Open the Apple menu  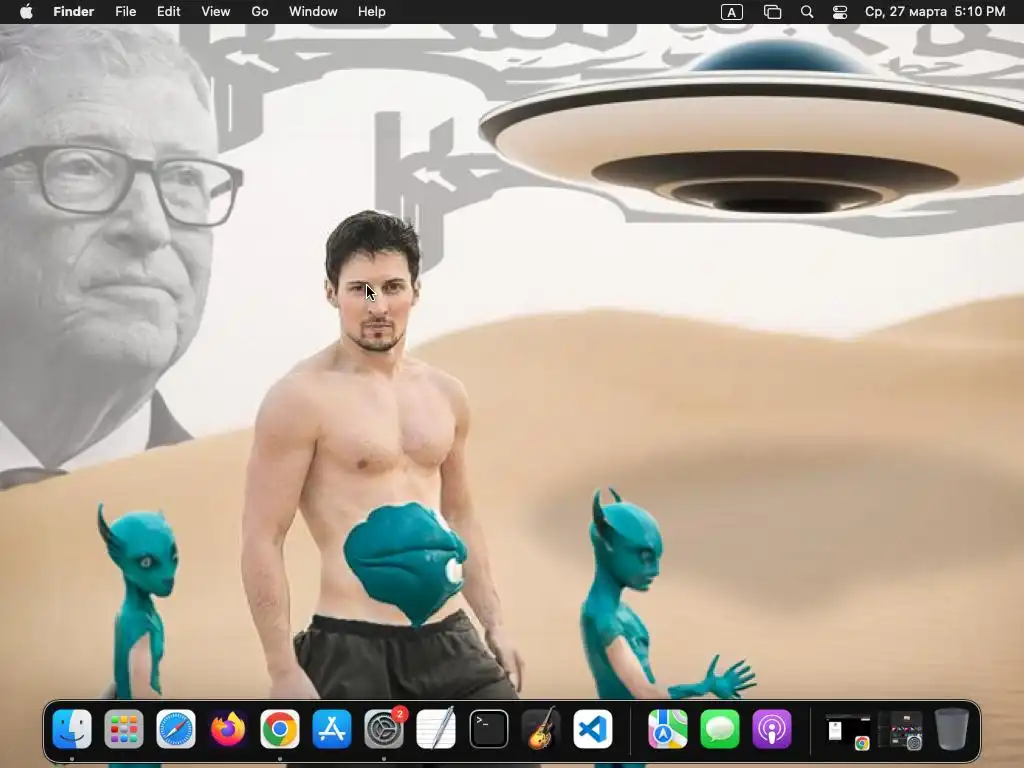[26, 12]
